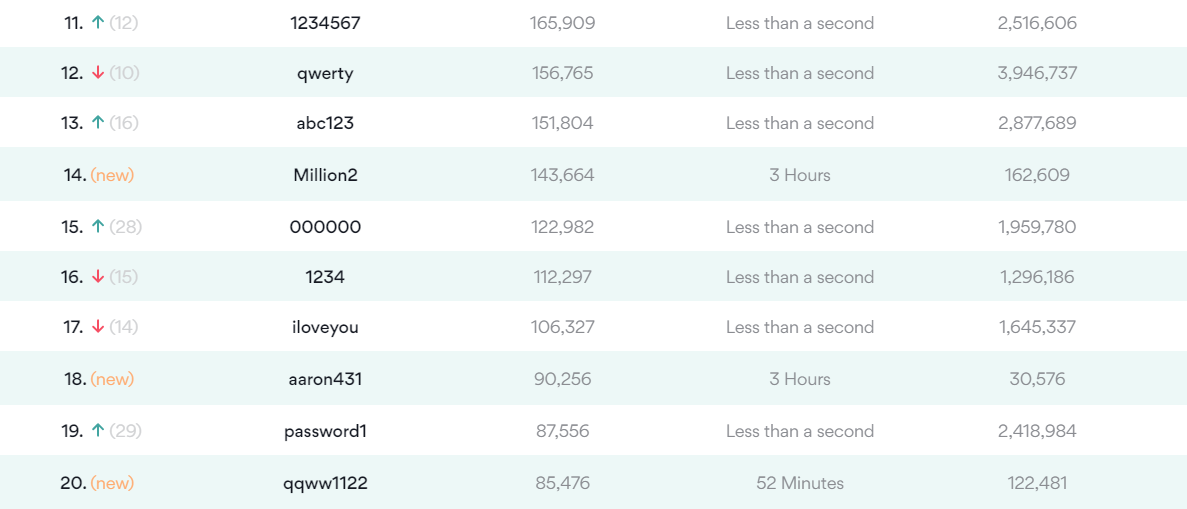Click the count 165,909 for 1234567
The height and width of the screenshot is (509, 1187).
[x=562, y=23]
